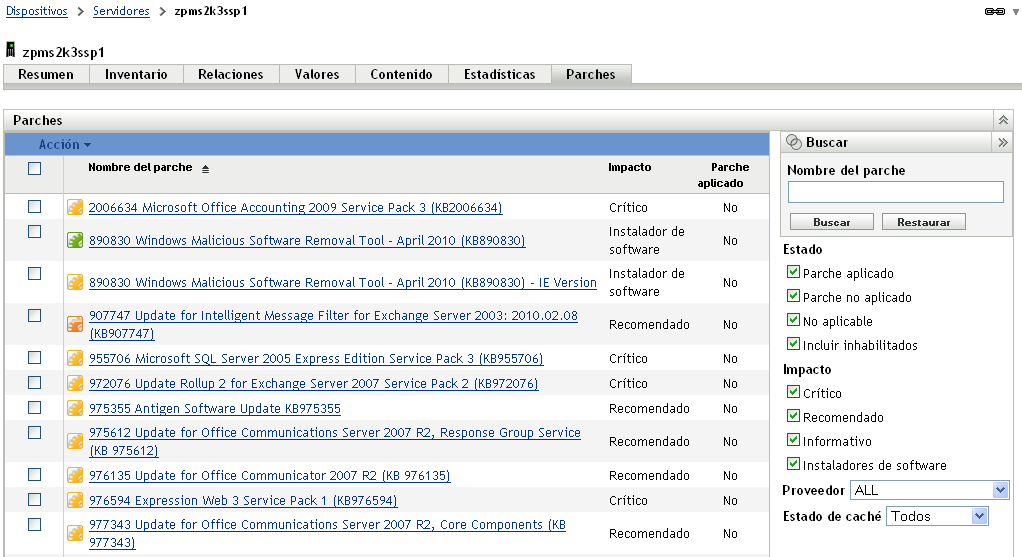The height and width of the screenshot is (557, 1022).
Task: Click patch icon for 977343 Core Components
Action: pyautogui.click(x=75, y=533)
